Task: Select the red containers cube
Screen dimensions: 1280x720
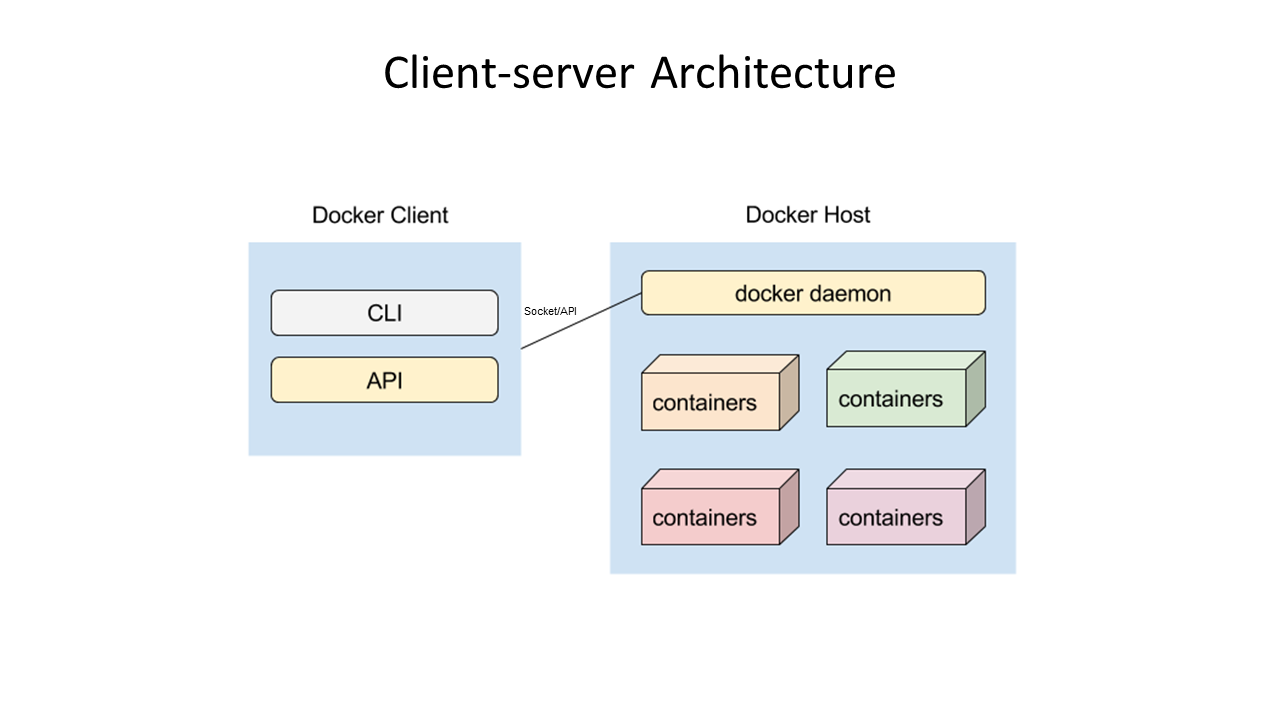Action: [x=720, y=508]
